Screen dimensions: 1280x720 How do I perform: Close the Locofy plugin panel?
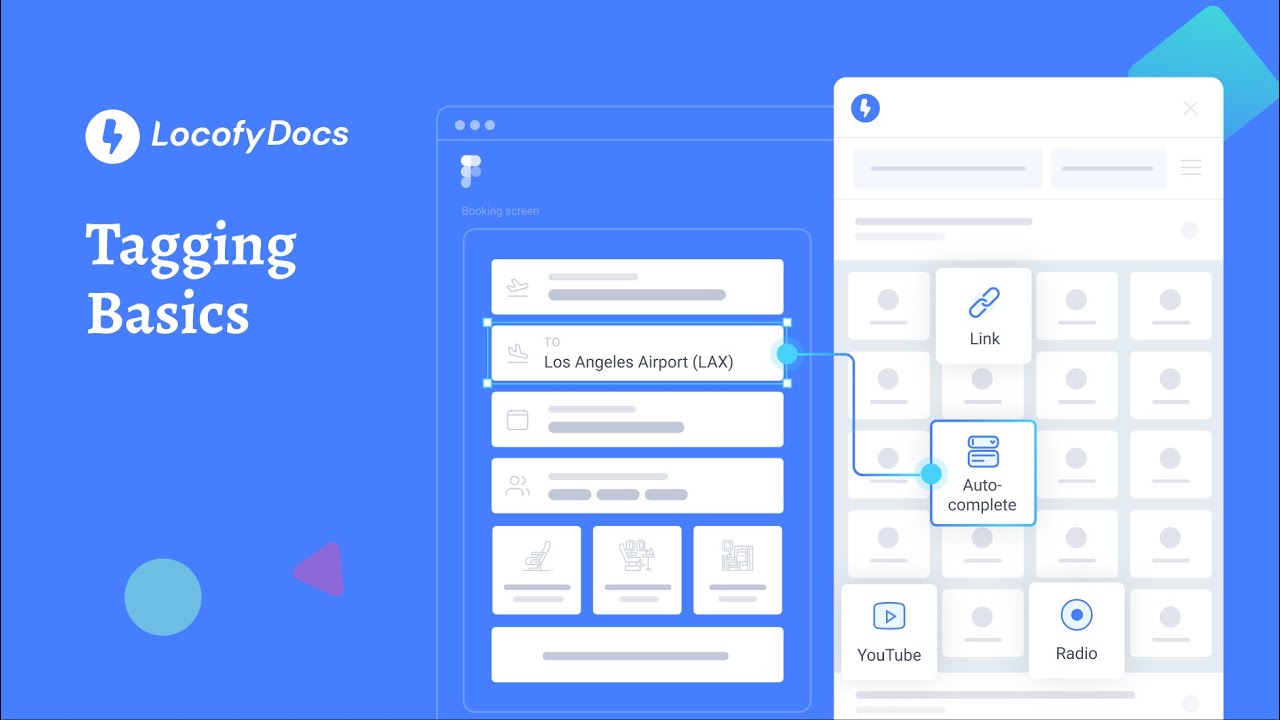tap(1190, 108)
